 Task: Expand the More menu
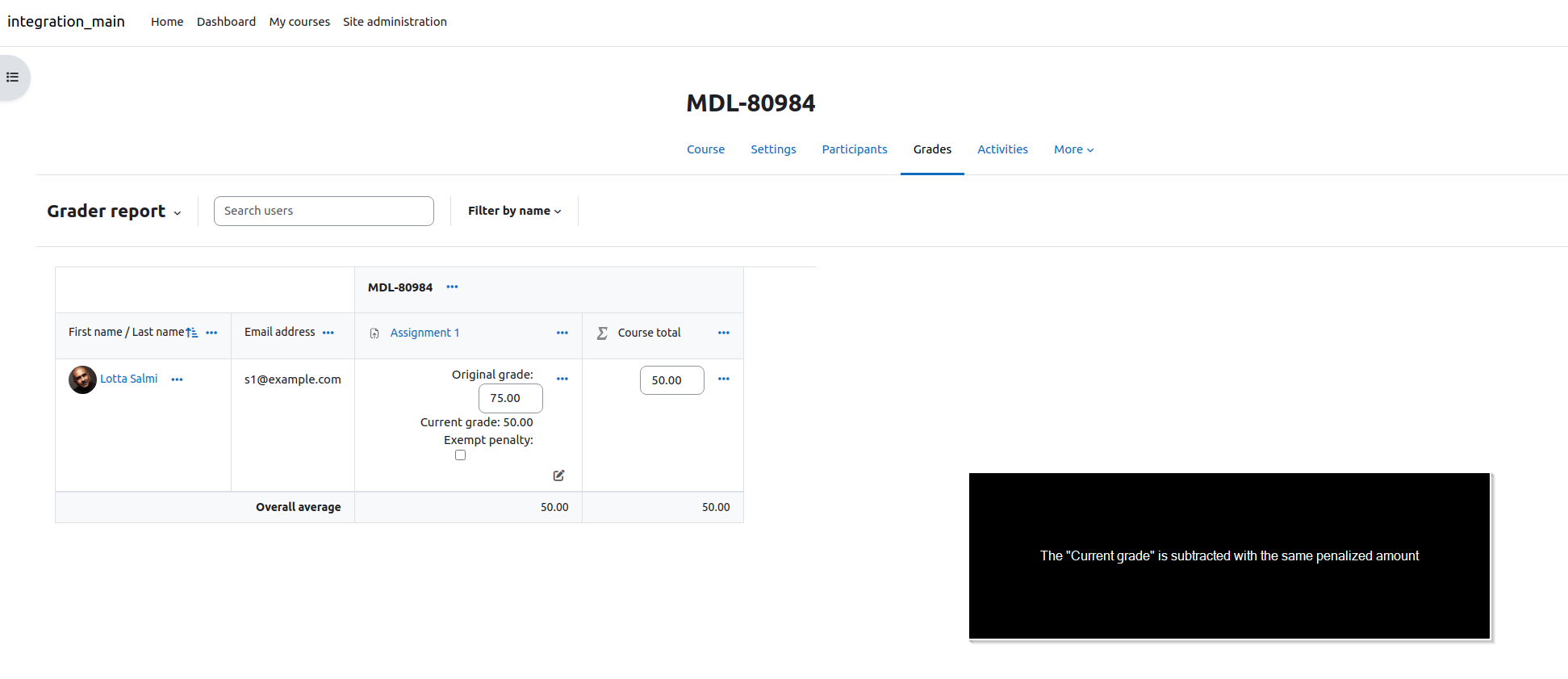1073,149
